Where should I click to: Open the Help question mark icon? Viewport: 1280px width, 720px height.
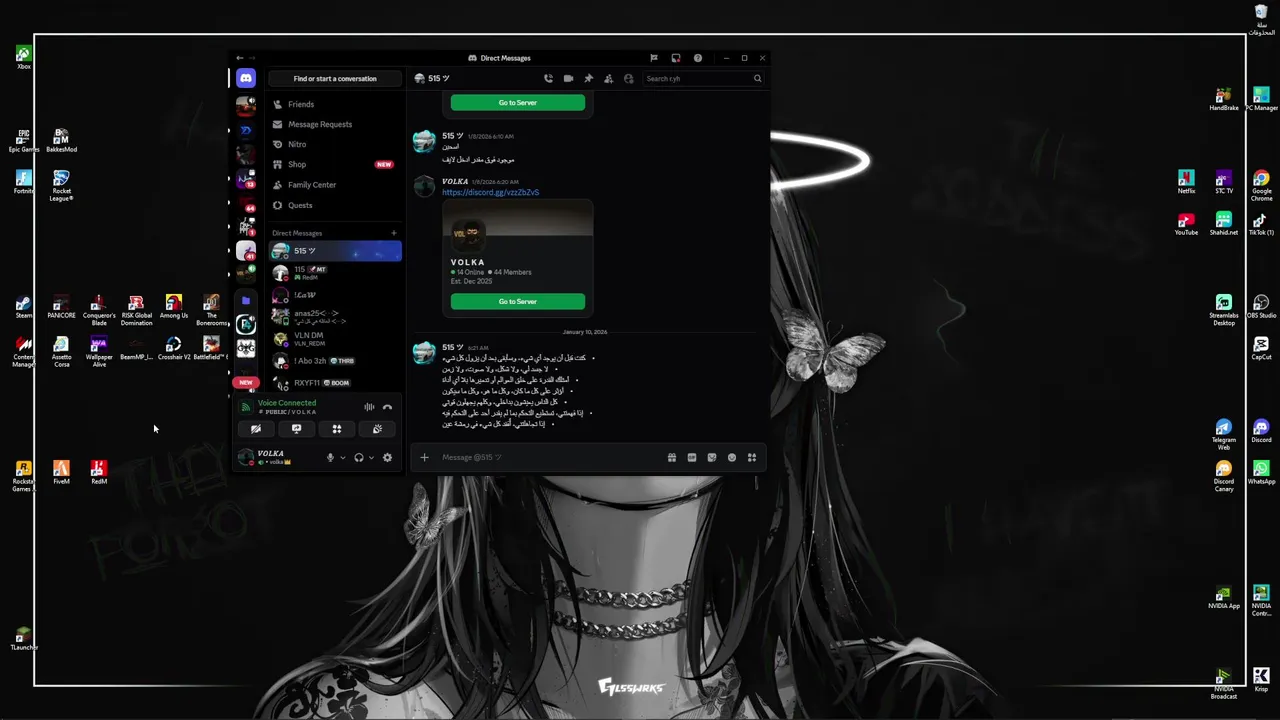698,58
